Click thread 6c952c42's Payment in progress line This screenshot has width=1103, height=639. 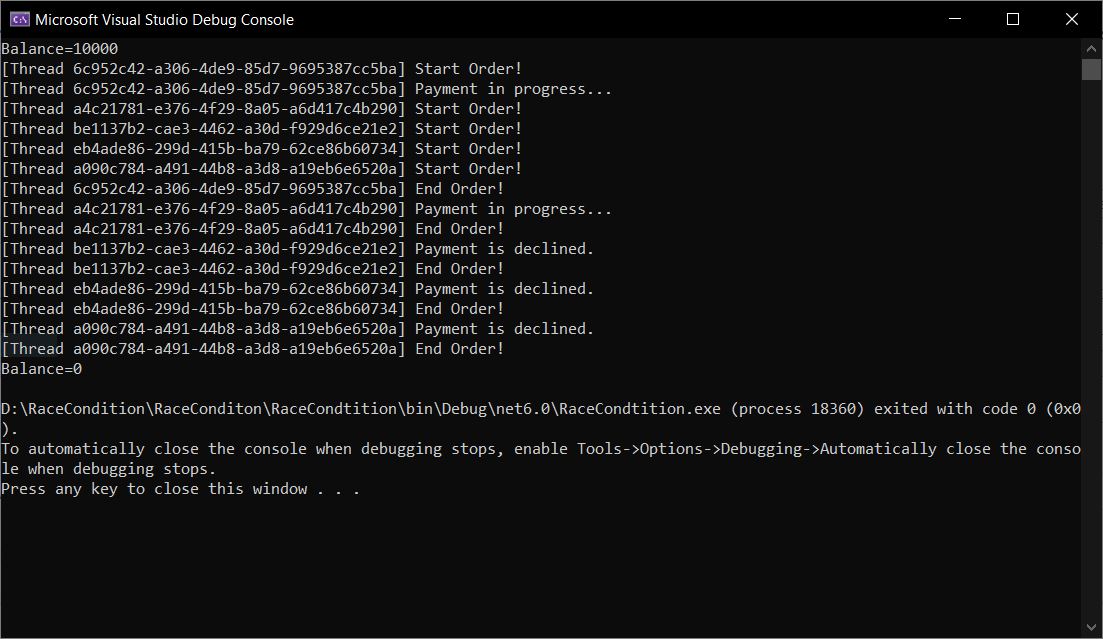(x=306, y=89)
